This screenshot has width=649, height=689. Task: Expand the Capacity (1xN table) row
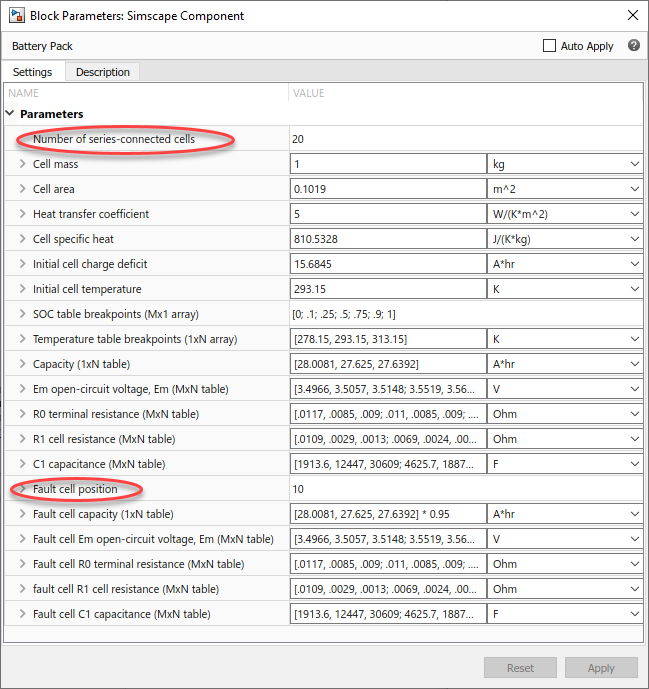[x=22, y=364]
